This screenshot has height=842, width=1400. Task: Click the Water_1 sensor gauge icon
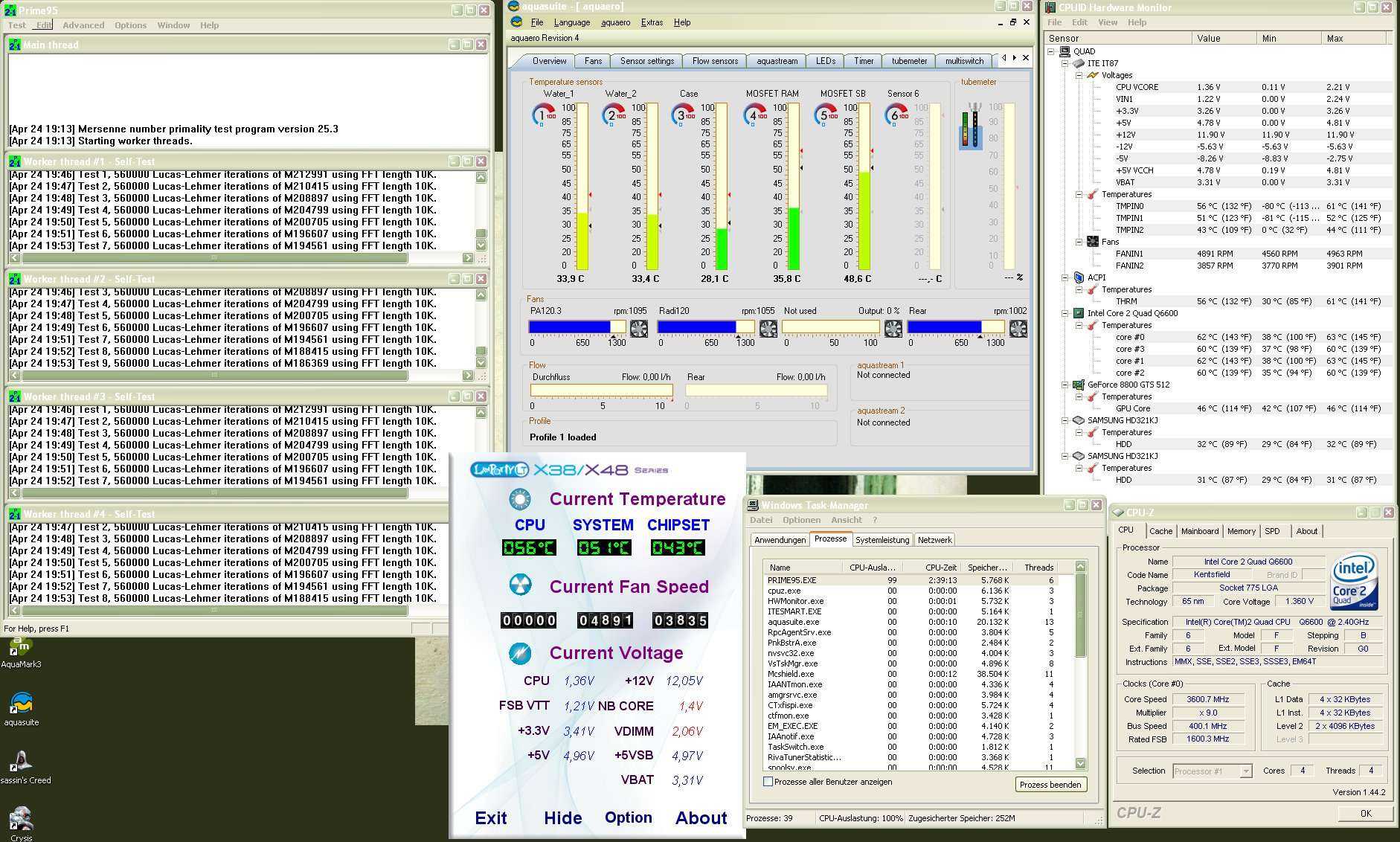(544, 115)
